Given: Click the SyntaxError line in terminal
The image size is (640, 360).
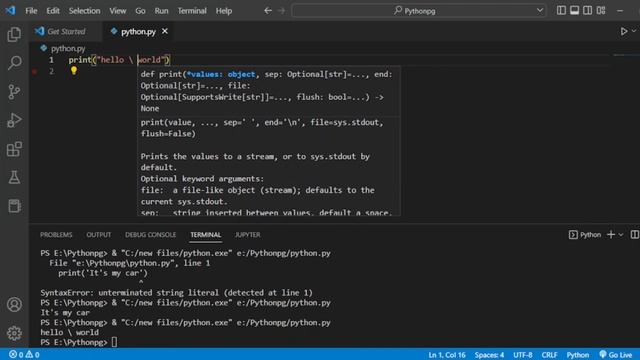Looking at the screenshot, I should click(176, 293).
